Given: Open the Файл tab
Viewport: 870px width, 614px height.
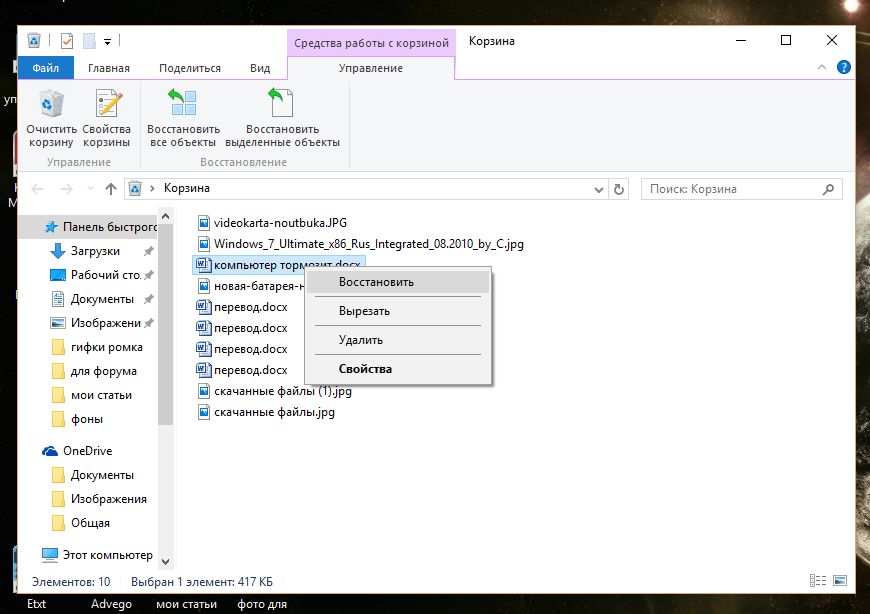Looking at the screenshot, I should coord(45,68).
